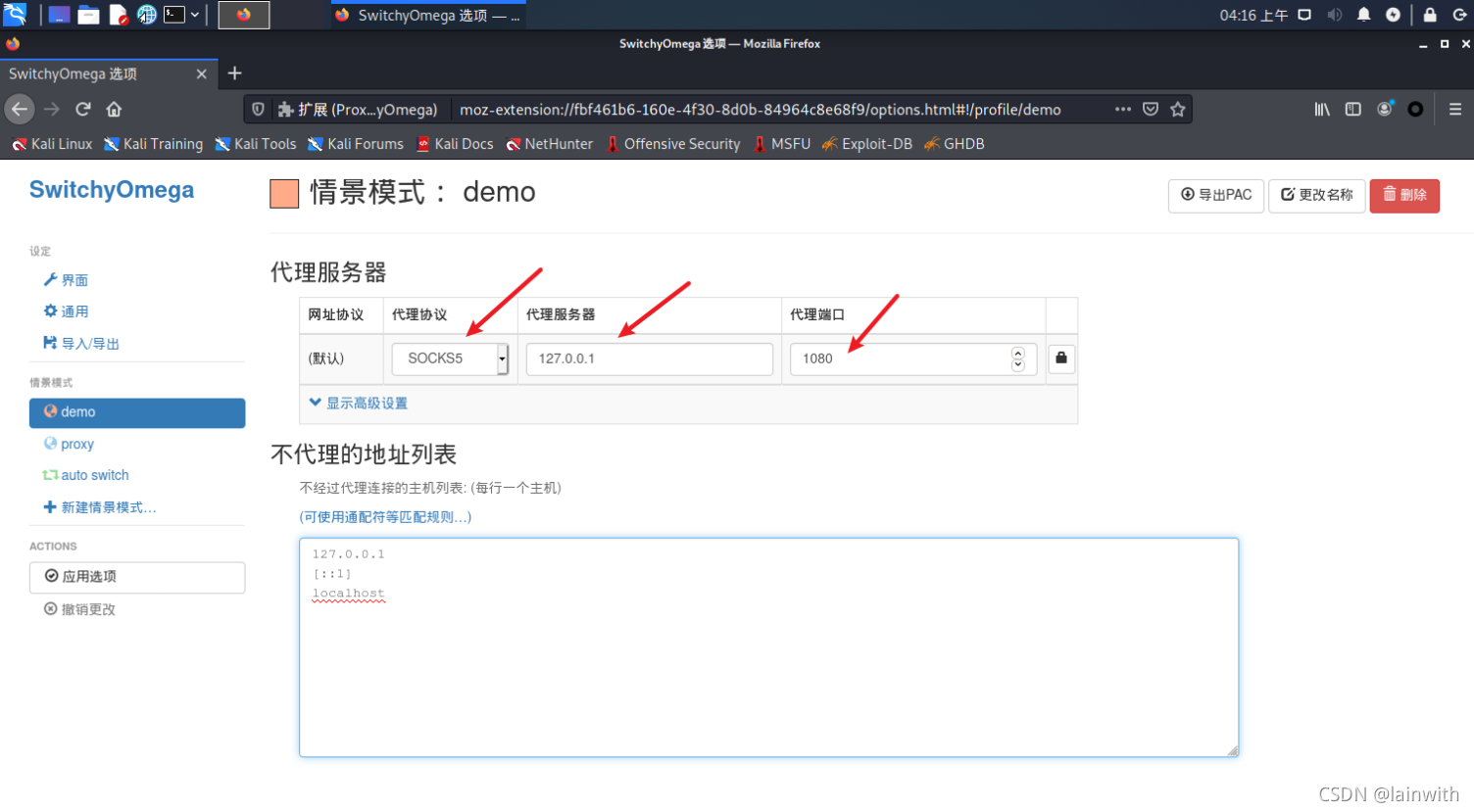Viewport: 1474px width, 812px height.
Task: Expand 显示高级设置 advanced settings
Action: 358,403
